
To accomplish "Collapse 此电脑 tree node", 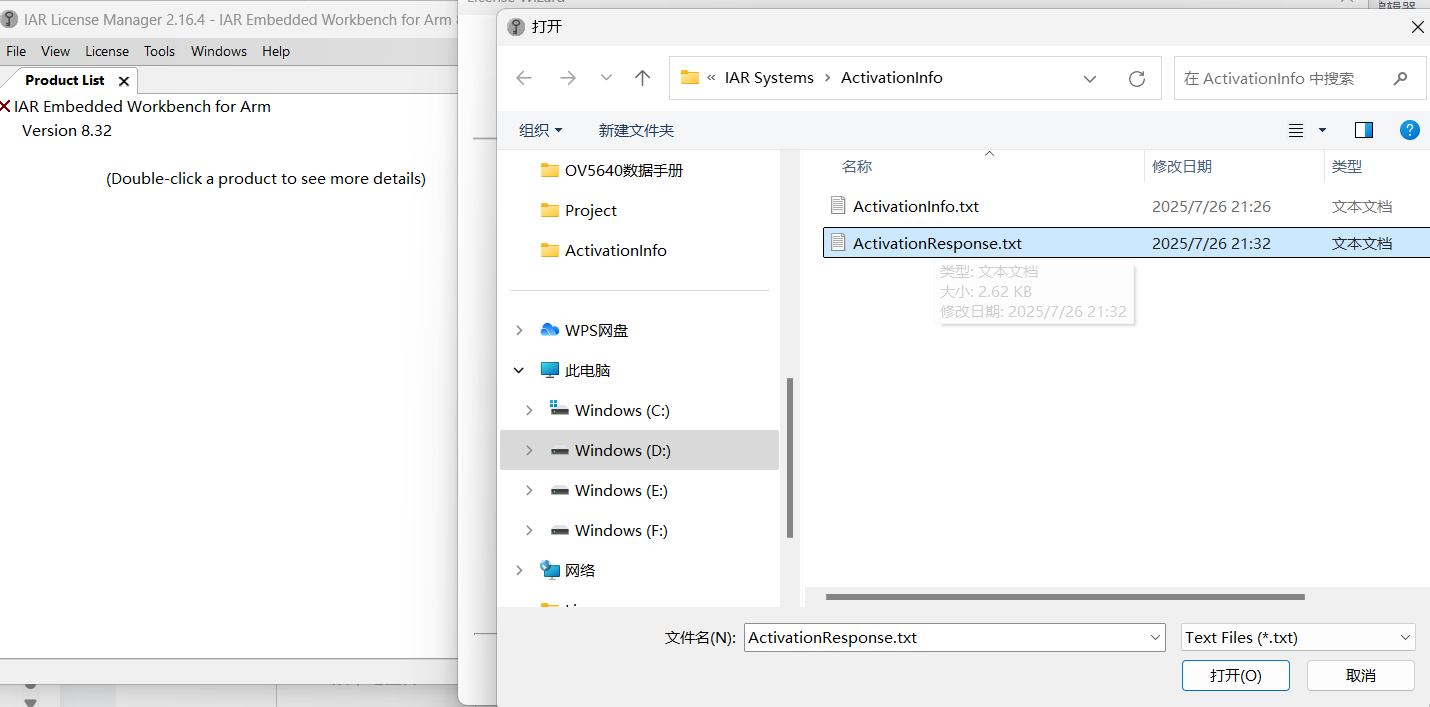I will click(518, 370).
